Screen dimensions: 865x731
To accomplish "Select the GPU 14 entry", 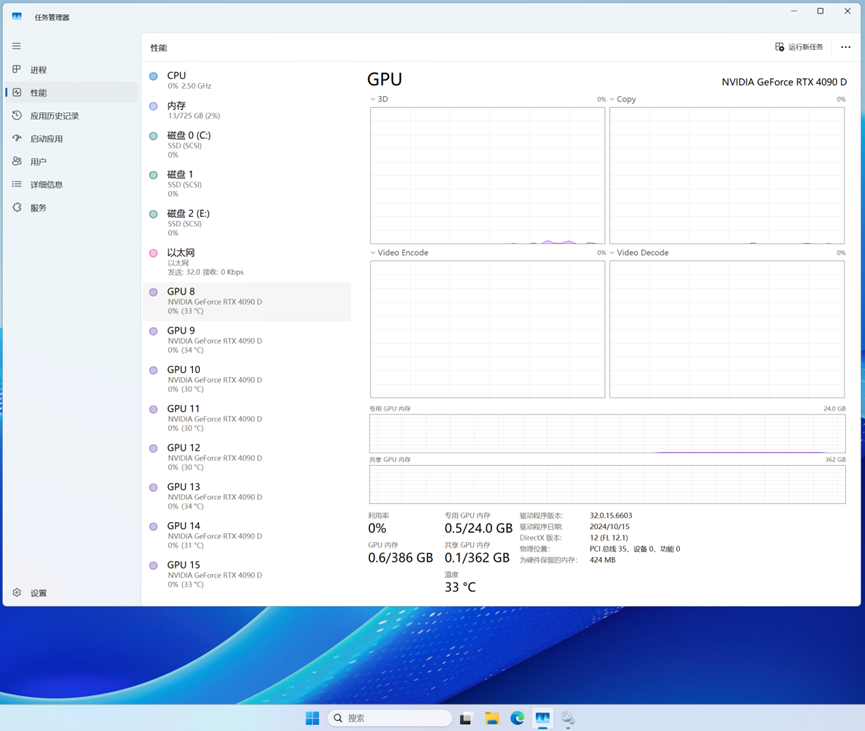I will (x=247, y=536).
